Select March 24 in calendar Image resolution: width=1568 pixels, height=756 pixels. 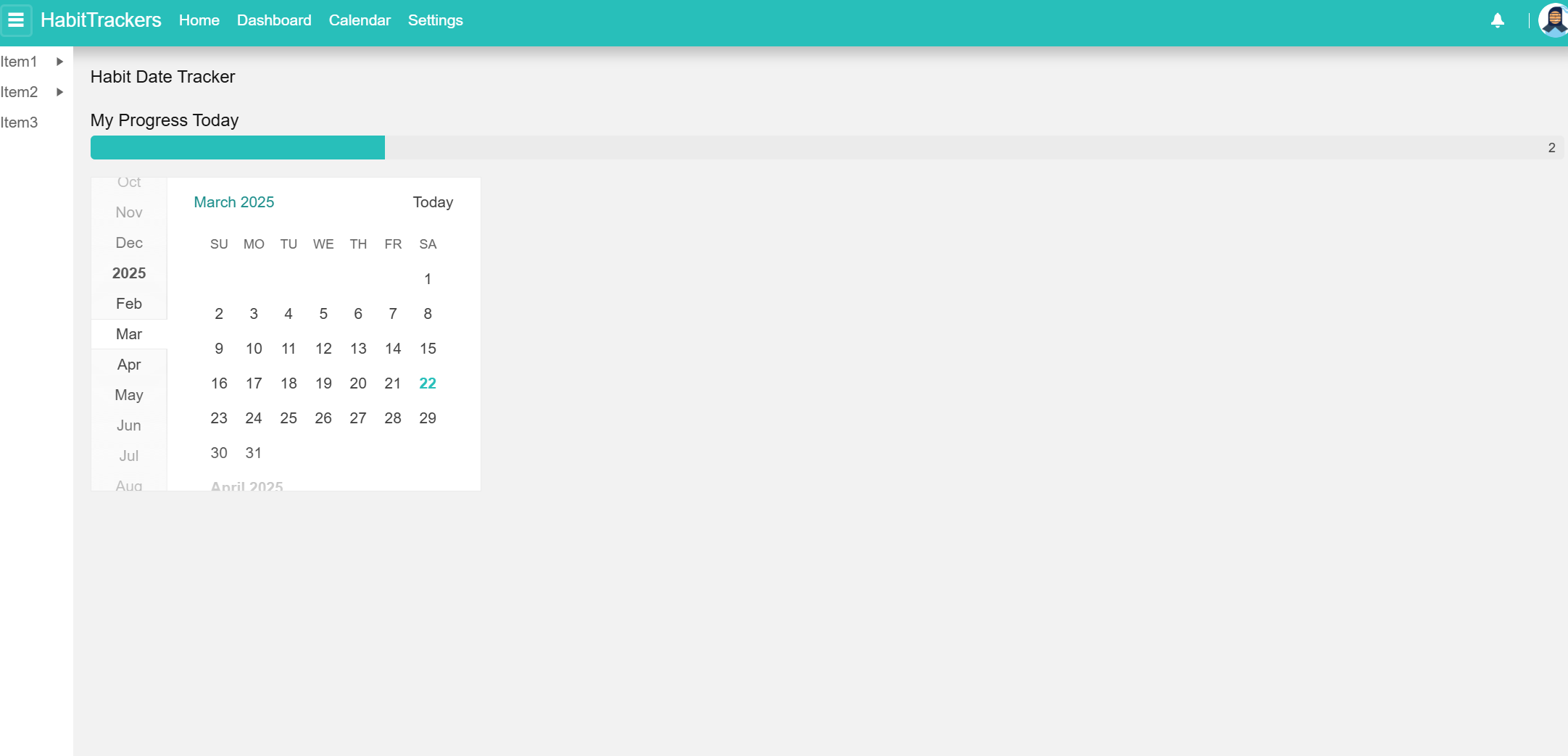(x=254, y=418)
